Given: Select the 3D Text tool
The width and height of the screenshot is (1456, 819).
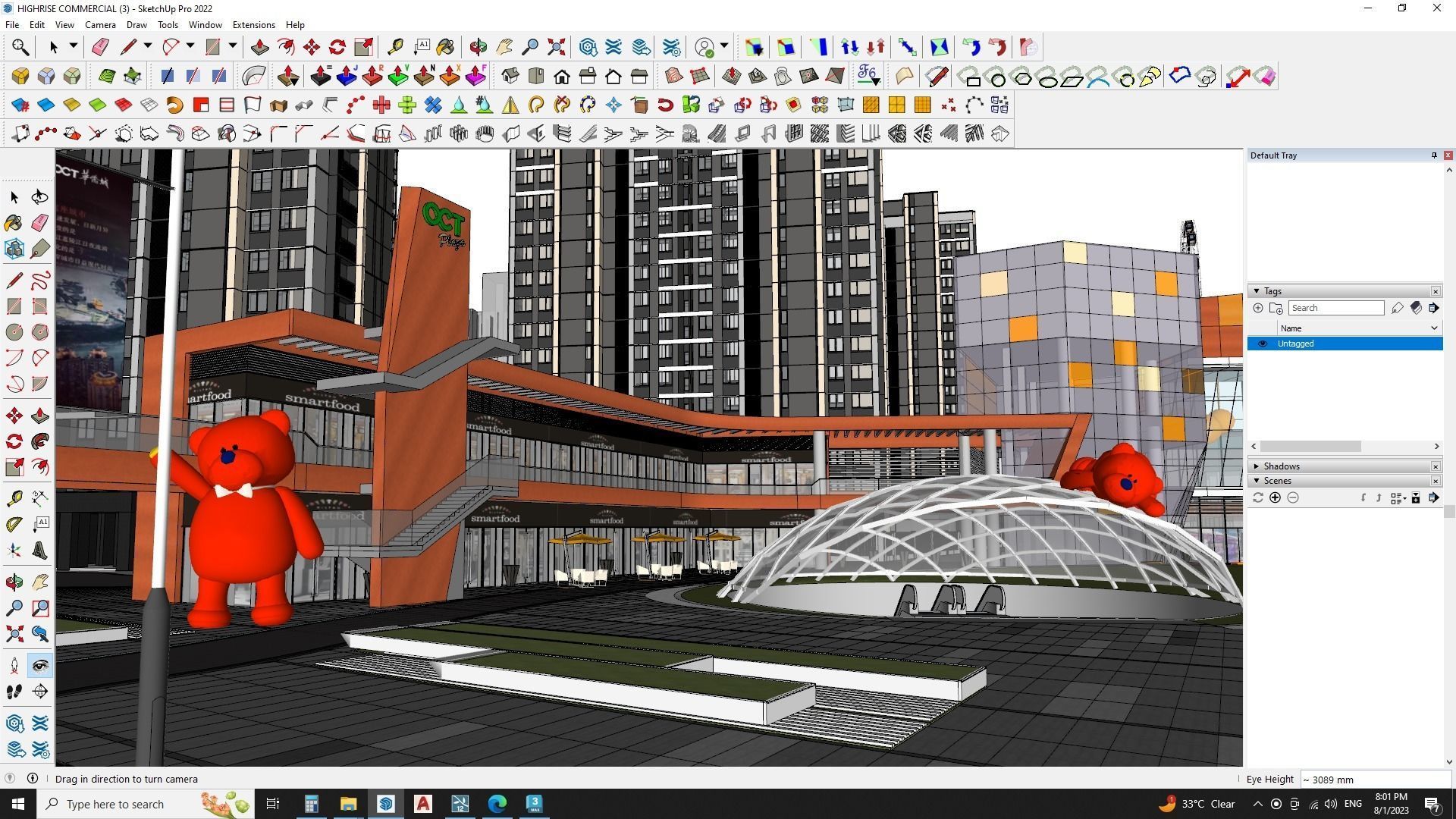Looking at the screenshot, I should click(x=39, y=551).
